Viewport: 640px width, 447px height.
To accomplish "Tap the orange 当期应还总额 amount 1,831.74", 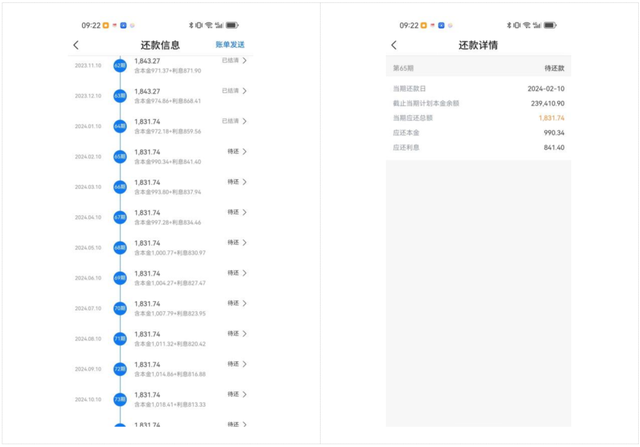I will (551, 118).
